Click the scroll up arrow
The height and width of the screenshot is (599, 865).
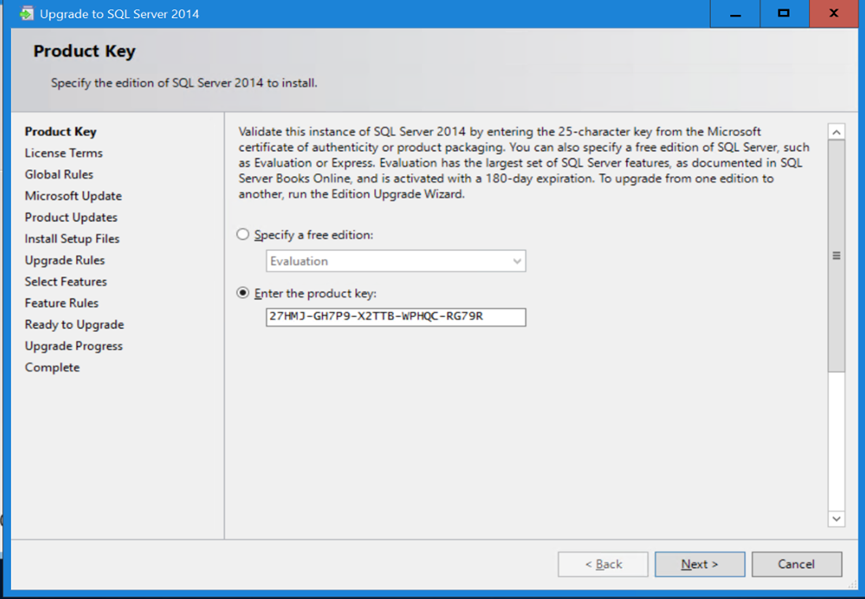[x=836, y=132]
